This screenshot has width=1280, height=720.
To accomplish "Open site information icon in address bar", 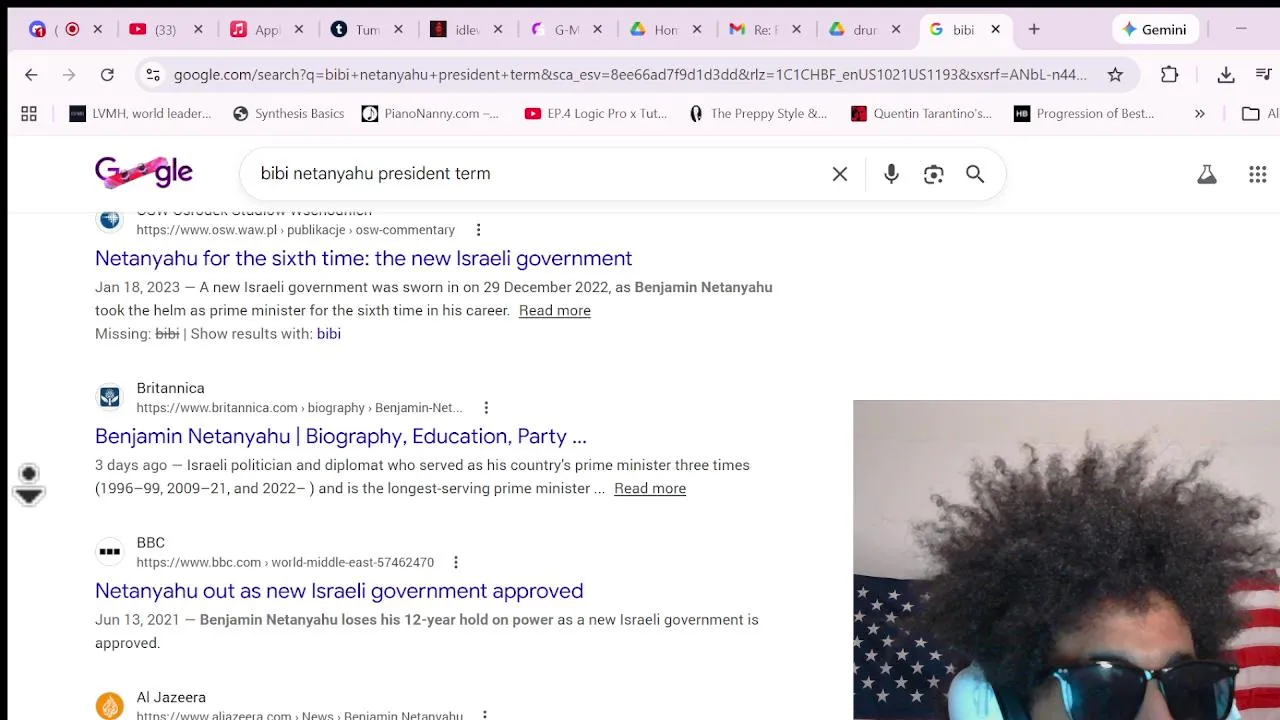I will tap(152, 74).
